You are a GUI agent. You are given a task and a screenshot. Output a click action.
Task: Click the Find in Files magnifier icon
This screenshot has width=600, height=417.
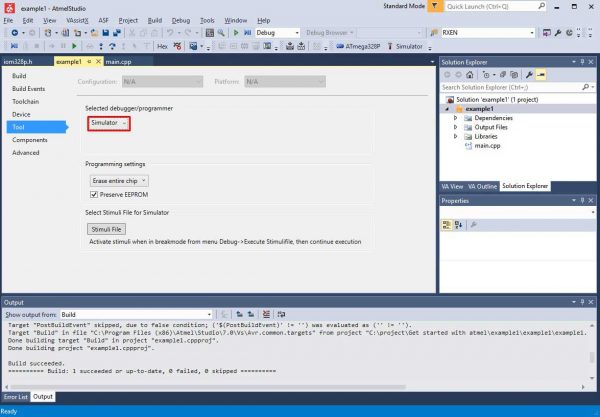221,33
